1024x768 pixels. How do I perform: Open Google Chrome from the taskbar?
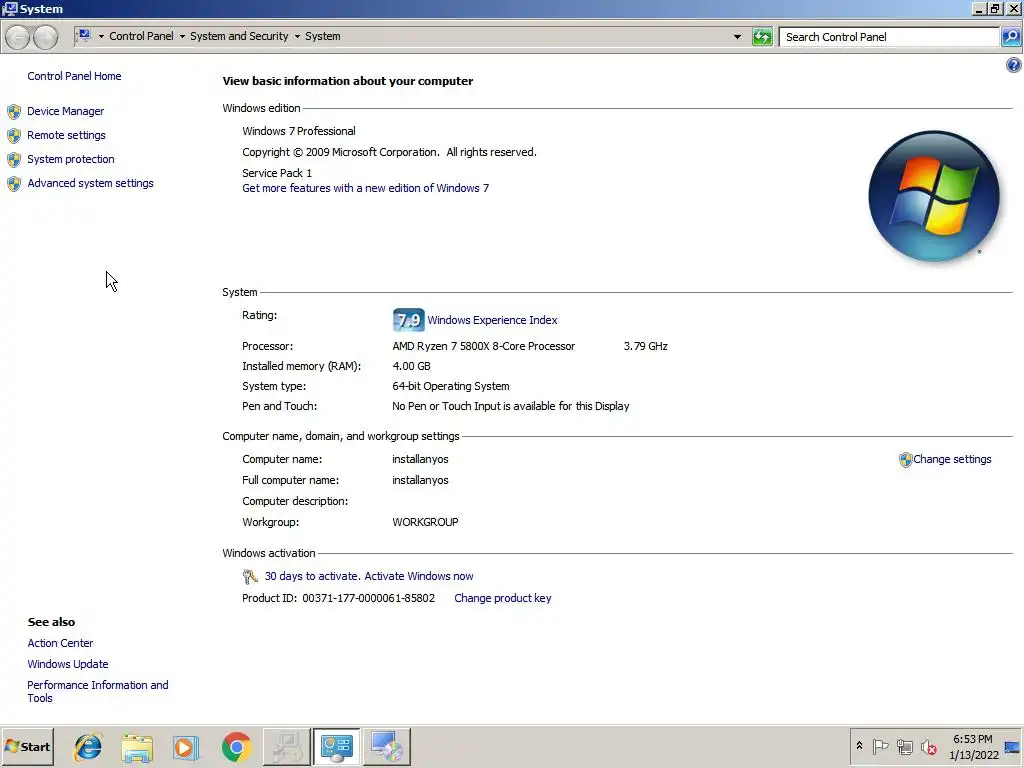pos(236,747)
